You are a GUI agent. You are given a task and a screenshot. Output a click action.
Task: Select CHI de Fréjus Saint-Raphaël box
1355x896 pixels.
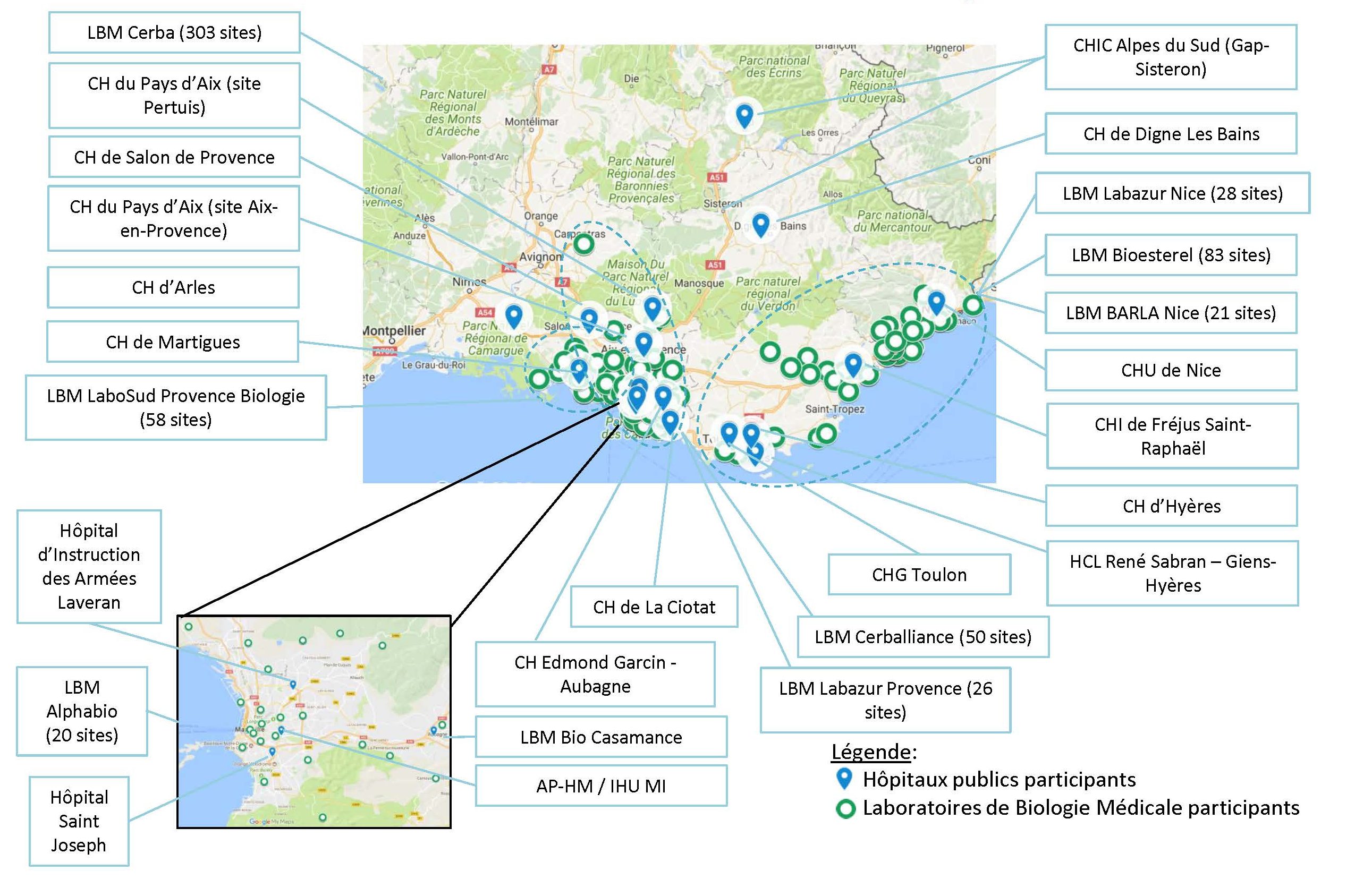coord(1173,436)
